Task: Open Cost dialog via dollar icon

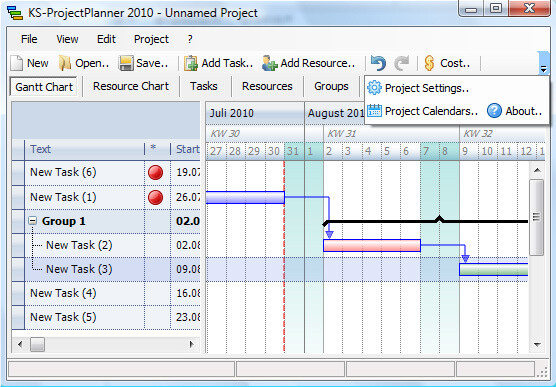Action: click(429, 63)
